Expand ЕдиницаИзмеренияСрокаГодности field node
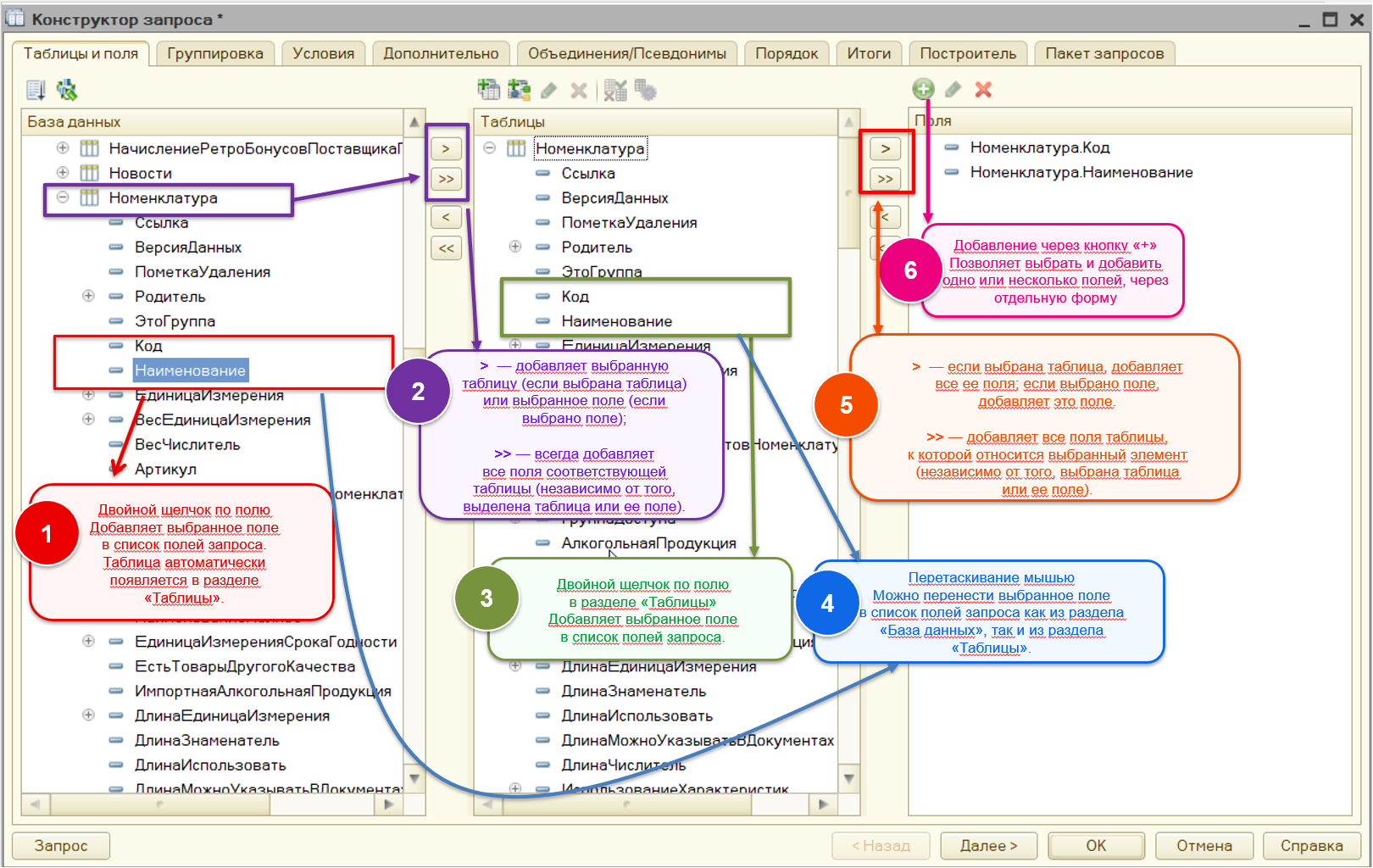1373x868 pixels. point(88,641)
